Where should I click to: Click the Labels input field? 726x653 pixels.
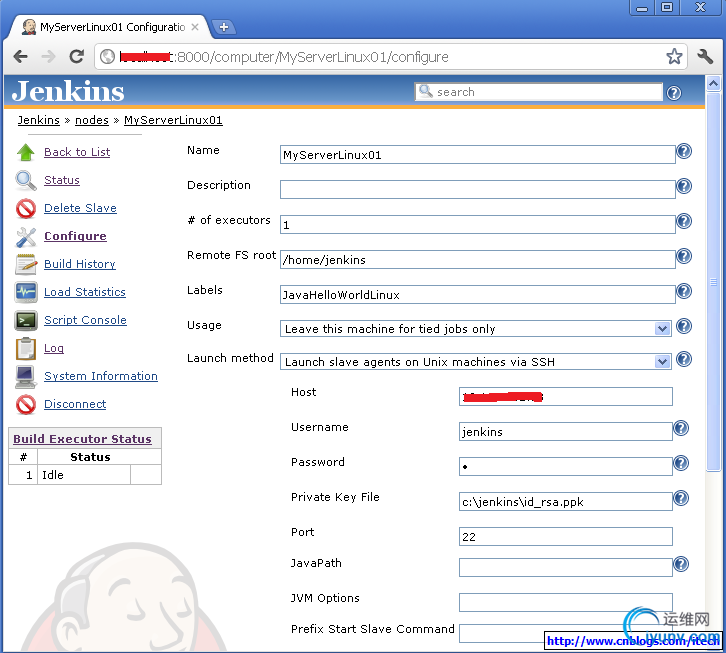(477, 295)
